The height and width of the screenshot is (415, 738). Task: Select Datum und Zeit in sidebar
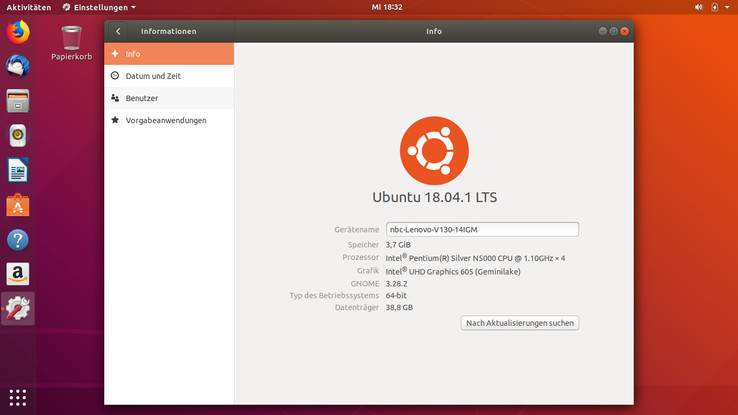(169, 76)
